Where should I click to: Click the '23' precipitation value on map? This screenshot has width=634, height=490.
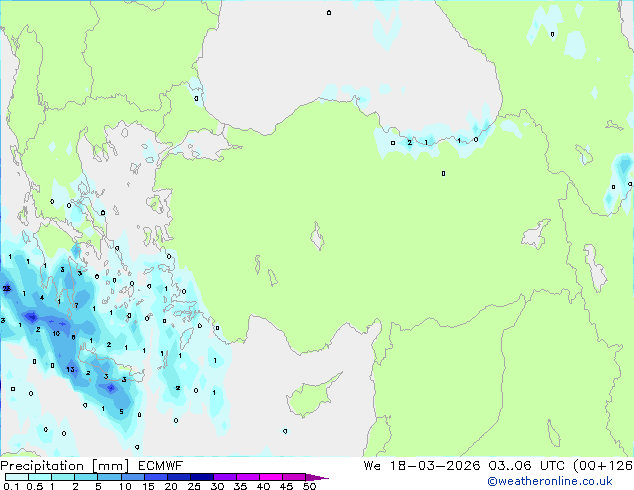pyautogui.click(x=6, y=288)
